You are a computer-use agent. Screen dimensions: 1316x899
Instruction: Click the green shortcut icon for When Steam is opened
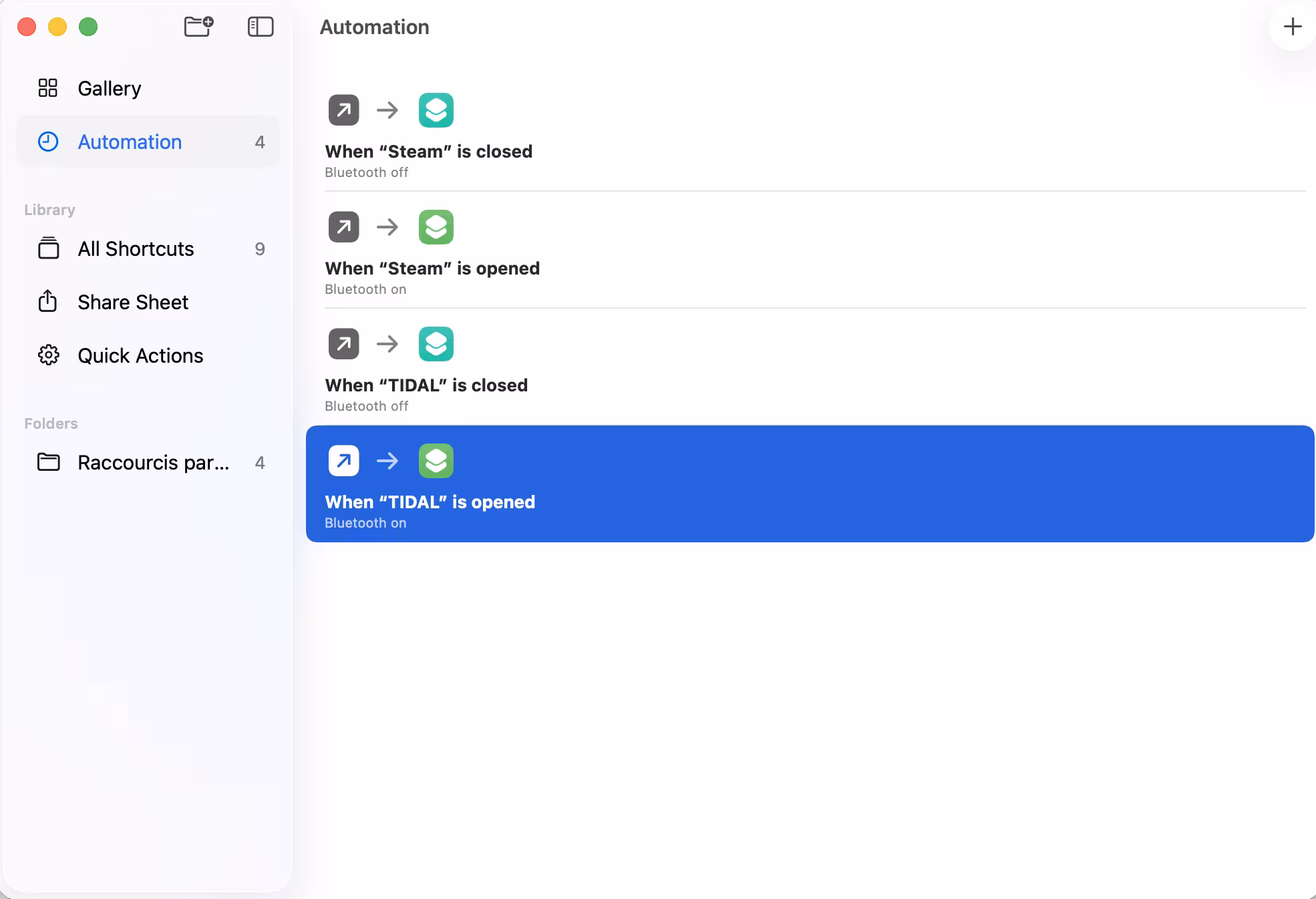436,226
